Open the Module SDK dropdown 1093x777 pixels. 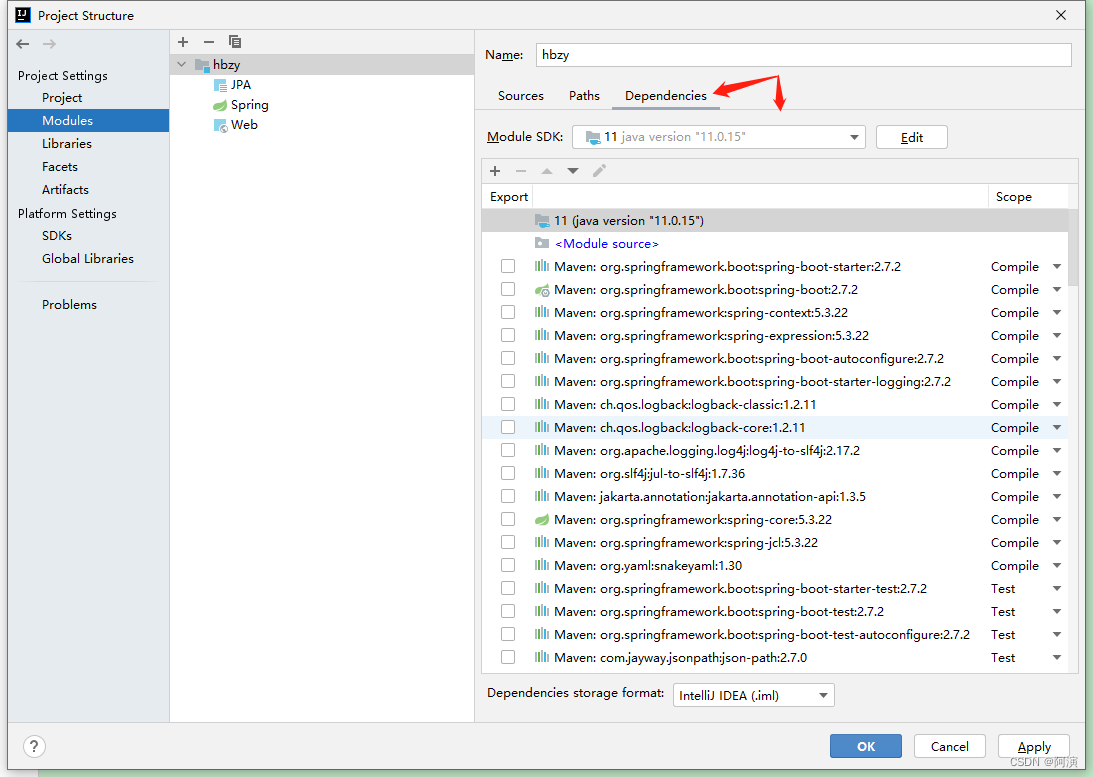pos(719,137)
